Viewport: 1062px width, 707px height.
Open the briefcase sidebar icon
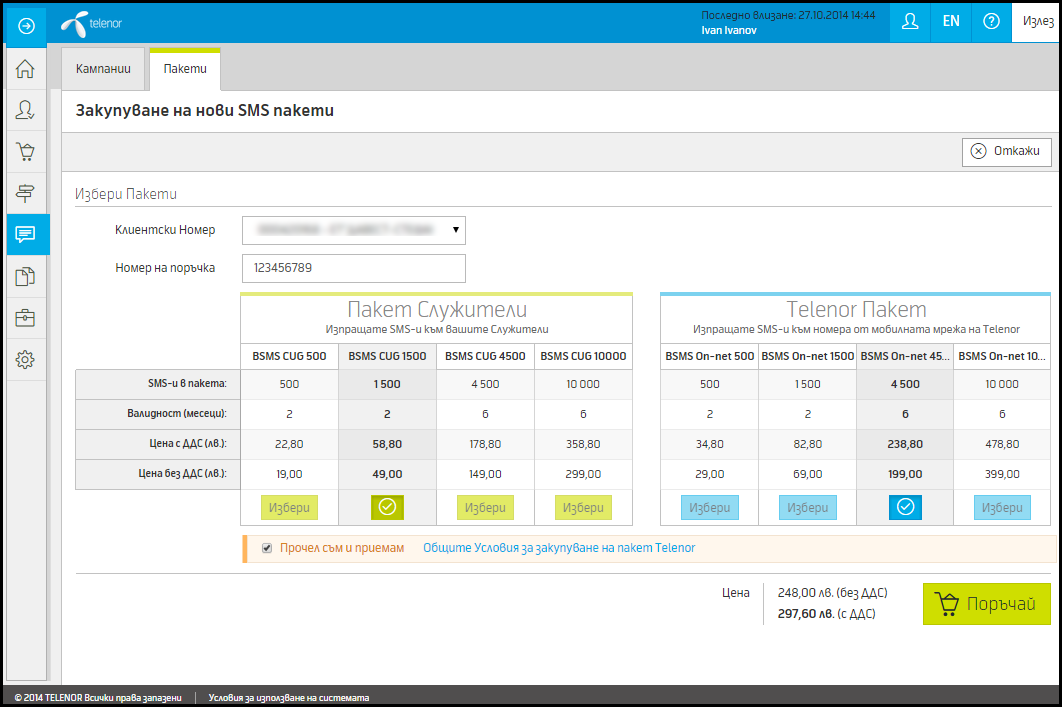[x=26, y=318]
